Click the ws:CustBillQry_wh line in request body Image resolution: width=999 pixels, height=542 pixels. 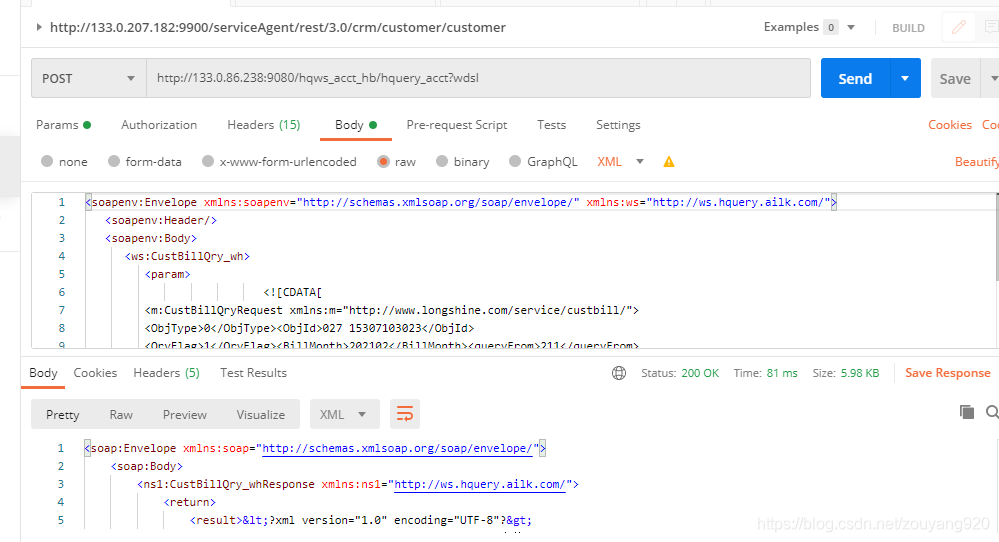pos(187,256)
